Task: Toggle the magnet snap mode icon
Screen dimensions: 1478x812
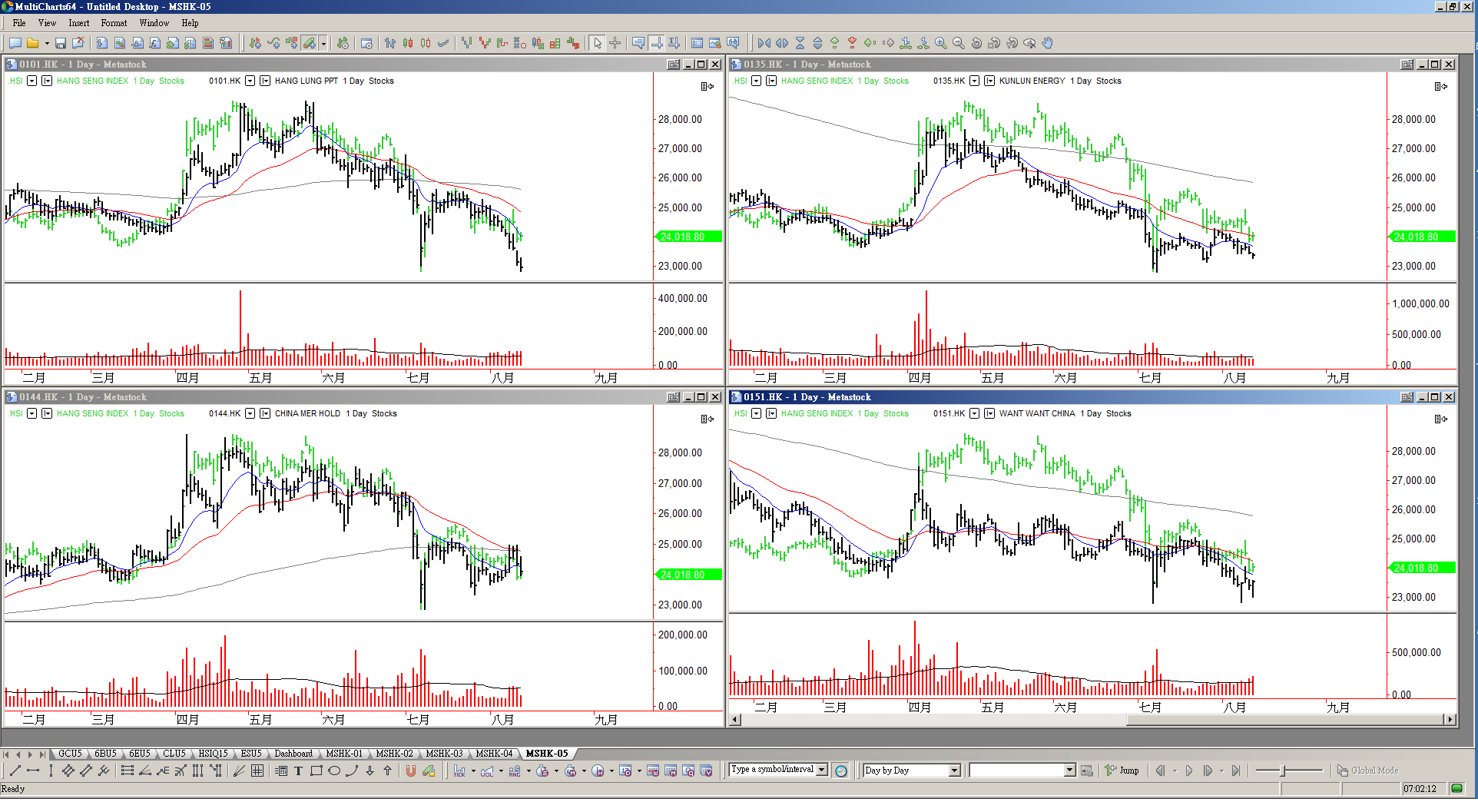Action: click(410, 771)
